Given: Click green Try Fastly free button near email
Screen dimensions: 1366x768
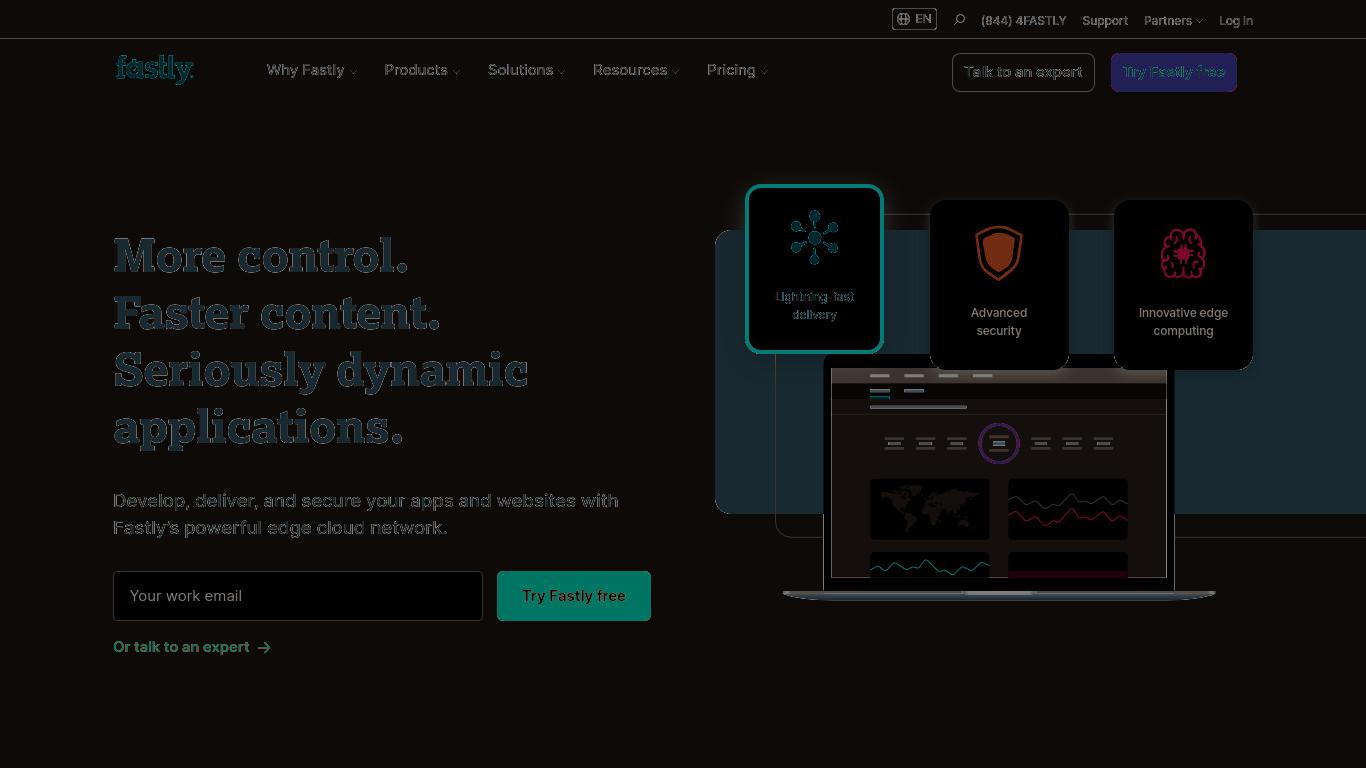Looking at the screenshot, I should (574, 596).
